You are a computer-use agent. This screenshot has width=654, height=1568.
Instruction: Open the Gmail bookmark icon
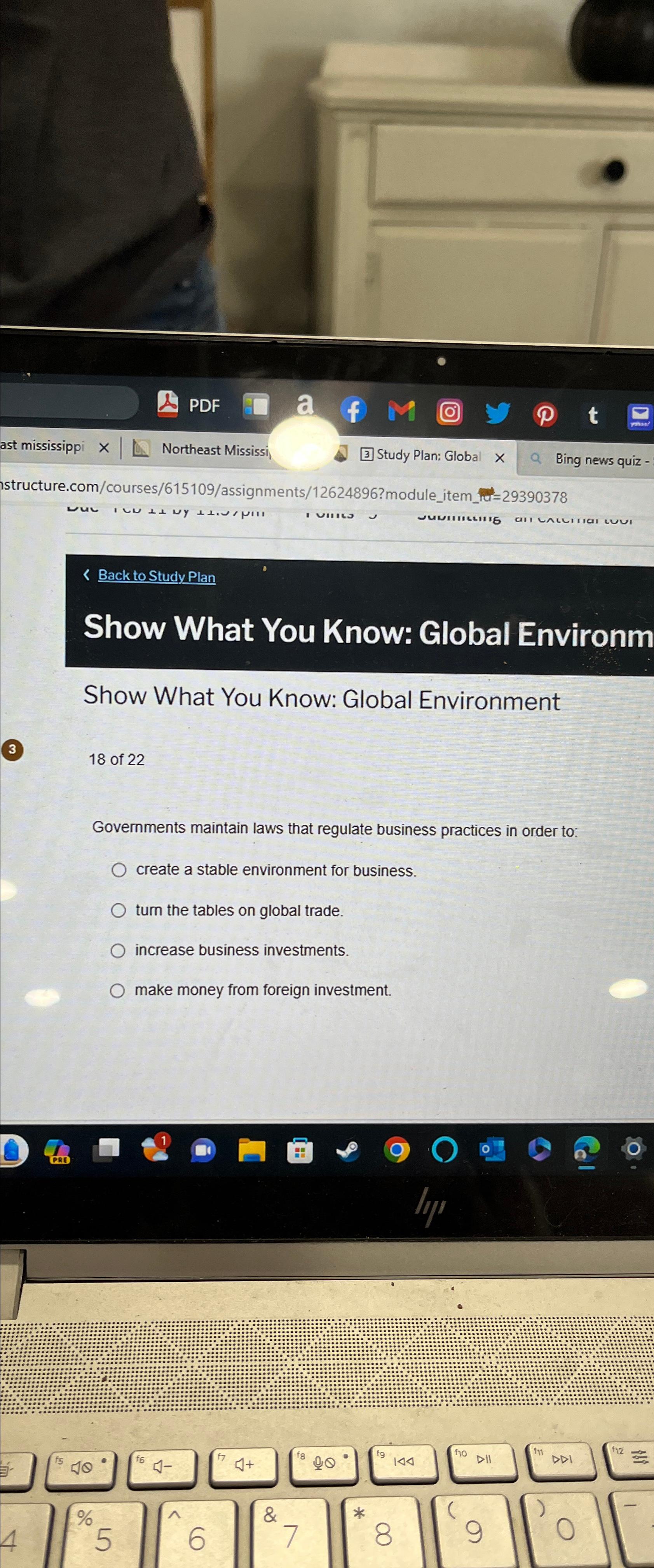coord(401,411)
